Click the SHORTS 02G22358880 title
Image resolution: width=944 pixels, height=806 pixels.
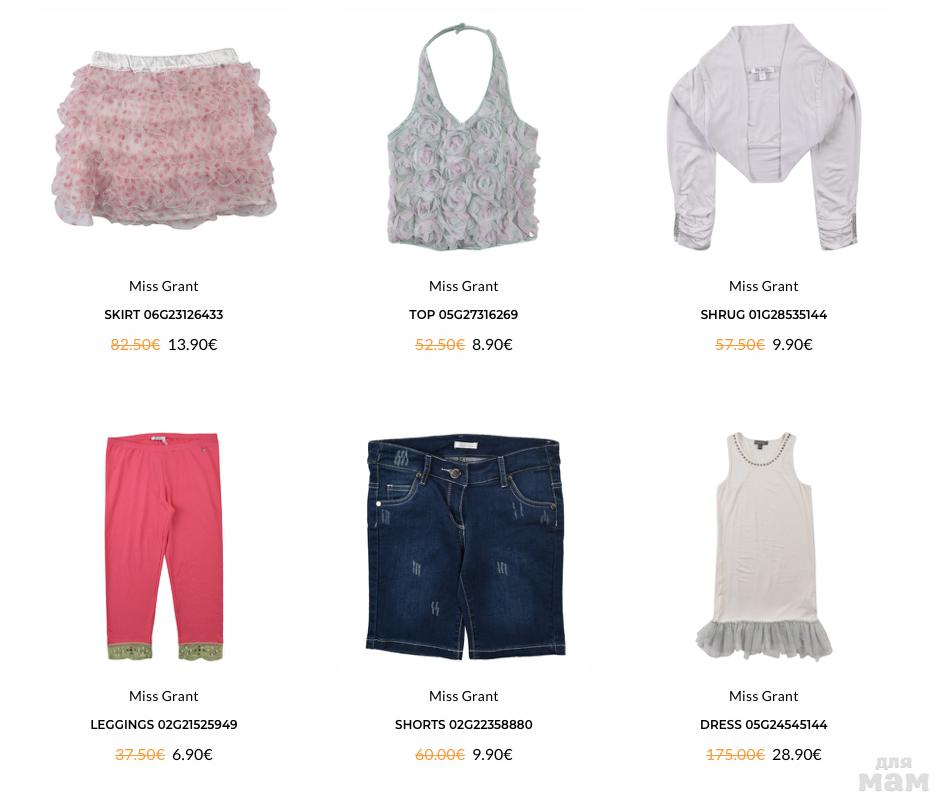point(464,724)
